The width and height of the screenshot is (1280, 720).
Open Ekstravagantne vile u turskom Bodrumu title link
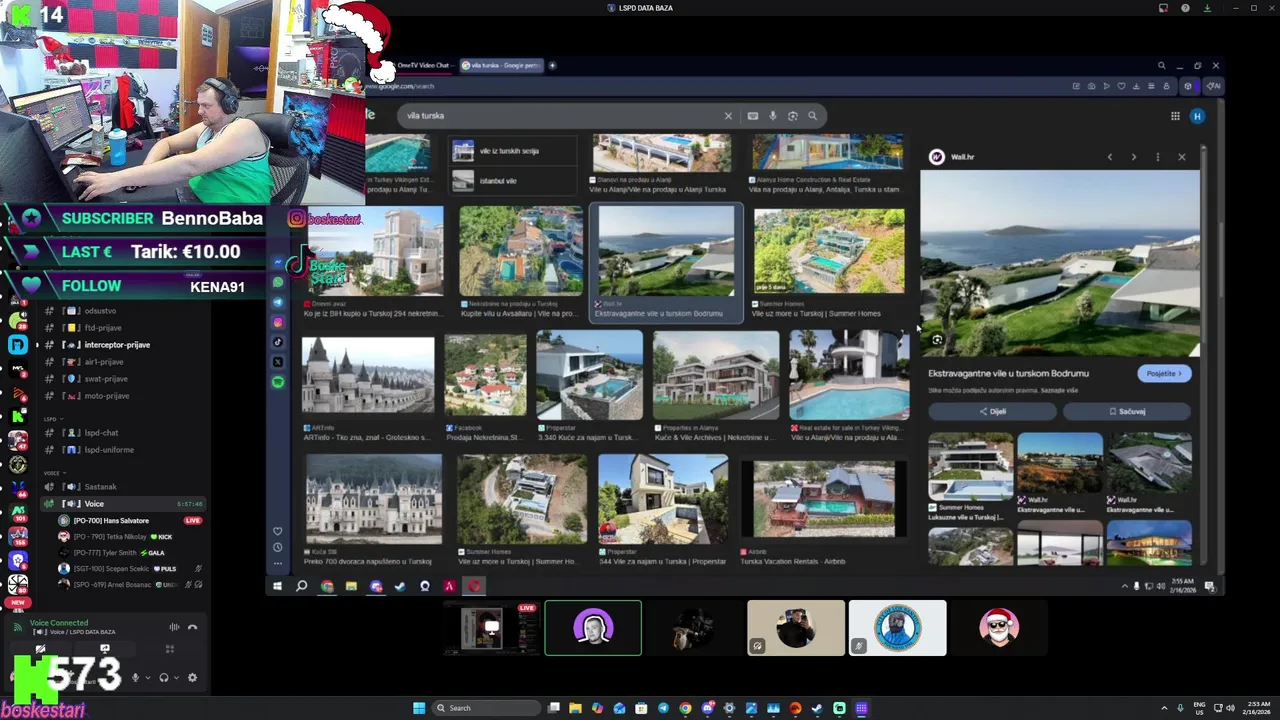tap(1008, 373)
